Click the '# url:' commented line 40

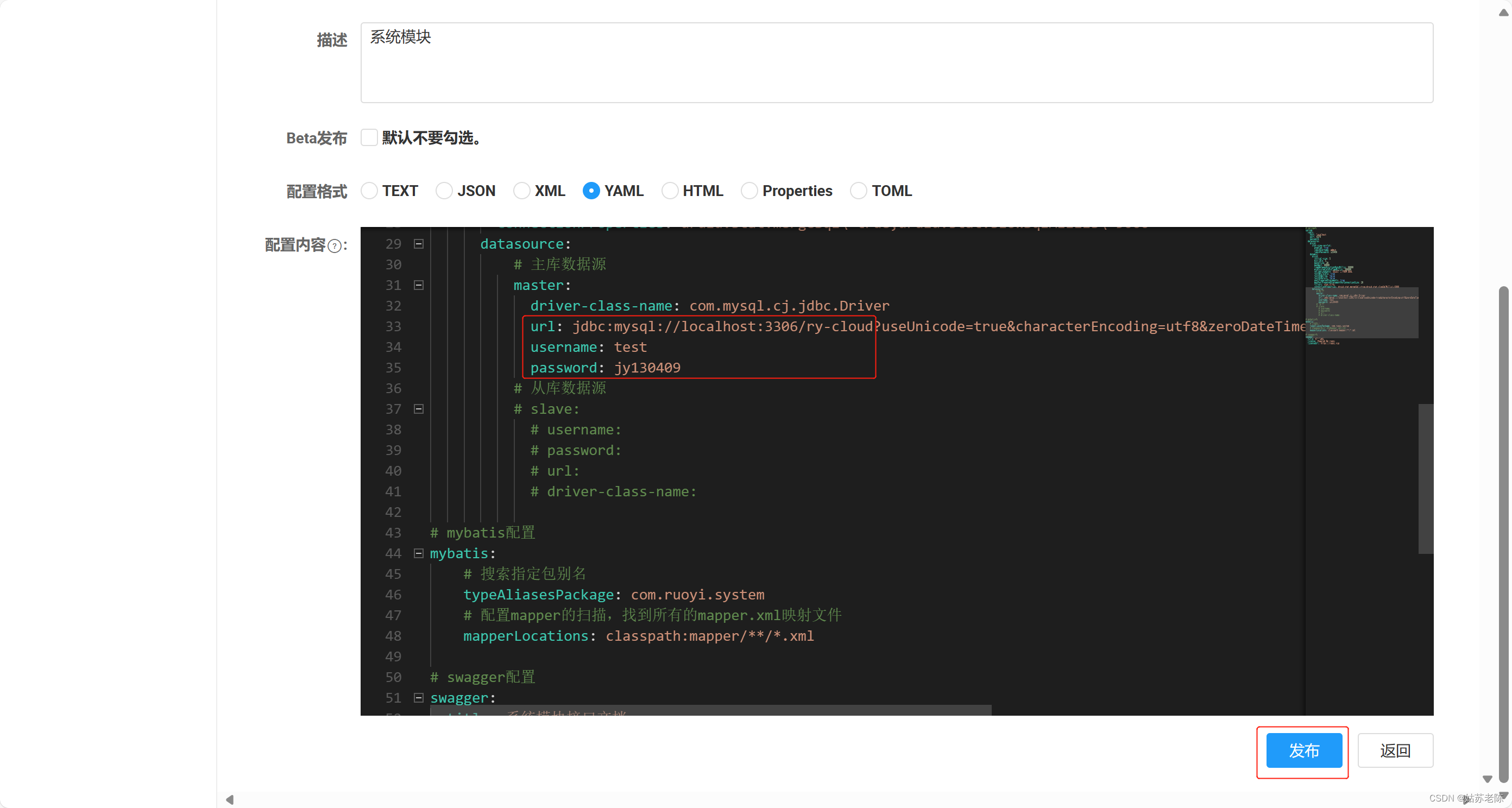coord(555,471)
